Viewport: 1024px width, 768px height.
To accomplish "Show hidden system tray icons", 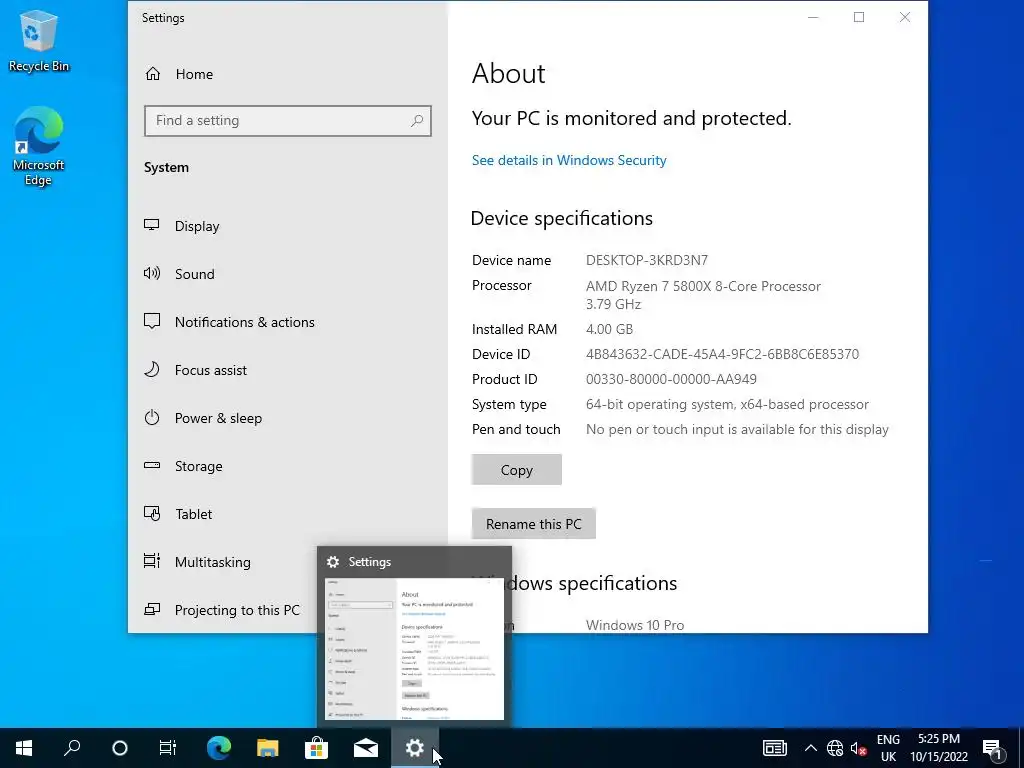I will coord(810,748).
